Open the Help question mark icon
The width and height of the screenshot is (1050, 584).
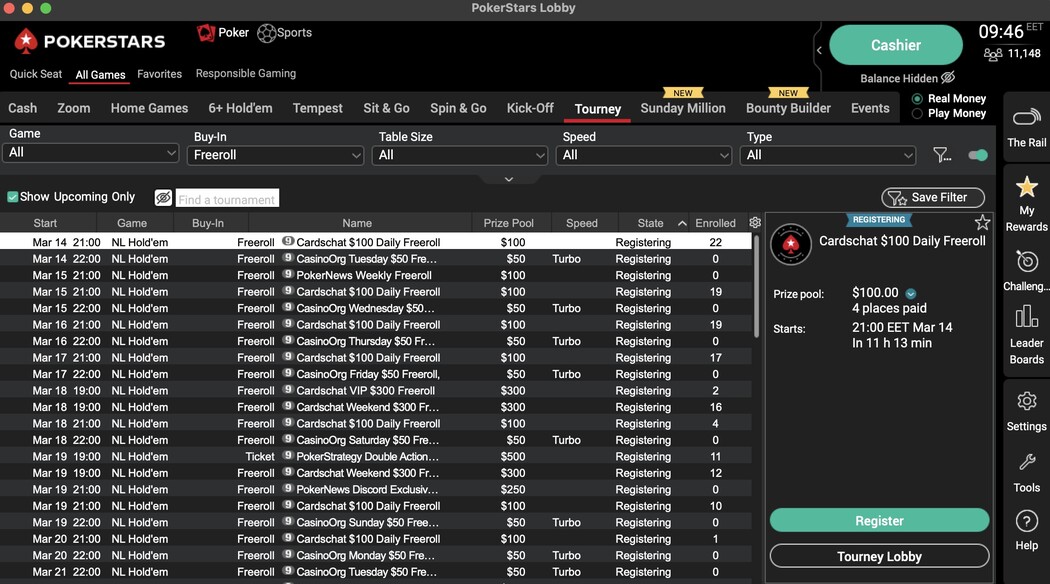point(1026,521)
